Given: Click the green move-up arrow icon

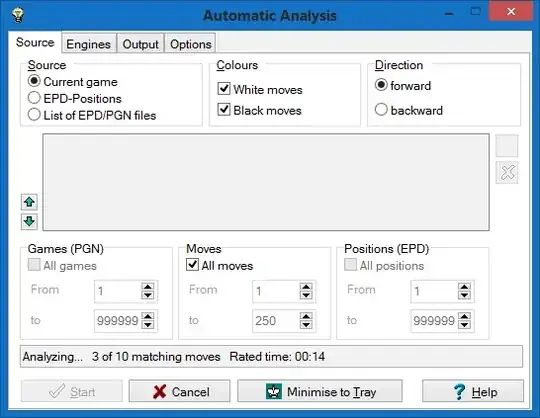Looking at the screenshot, I should point(29,202).
